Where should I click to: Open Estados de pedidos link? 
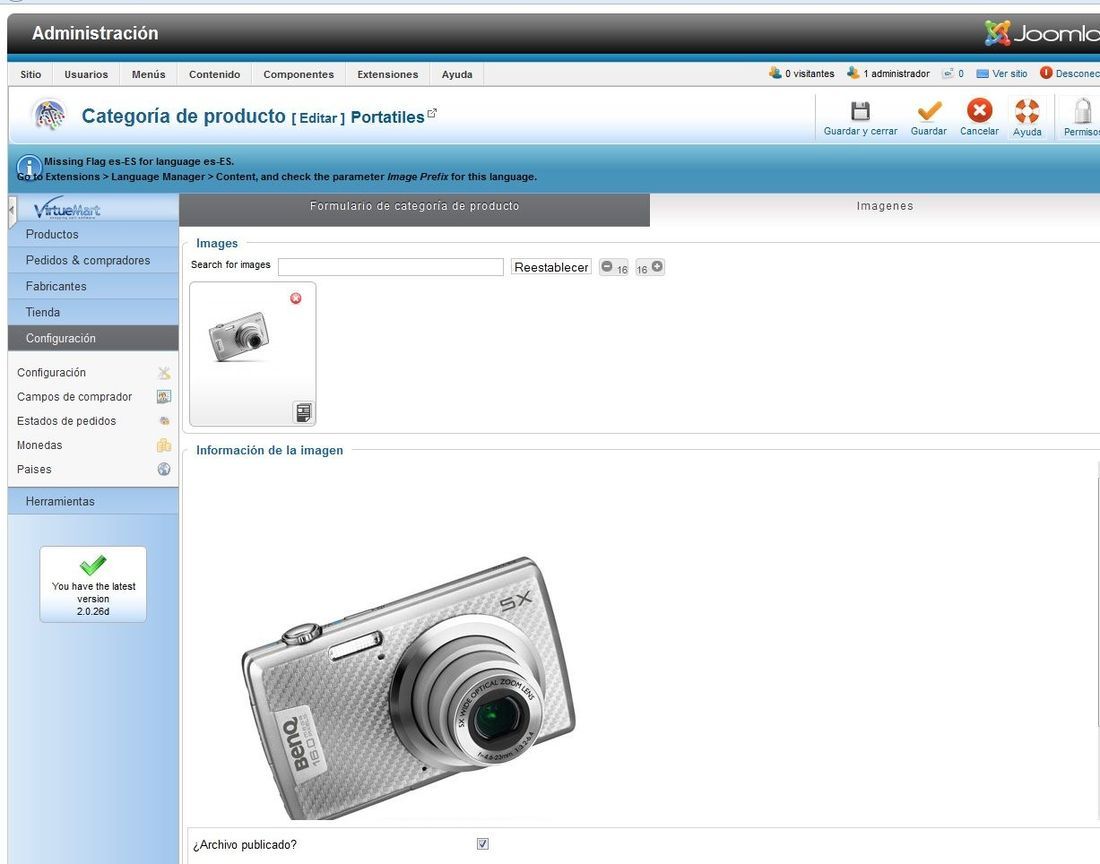point(67,421)
